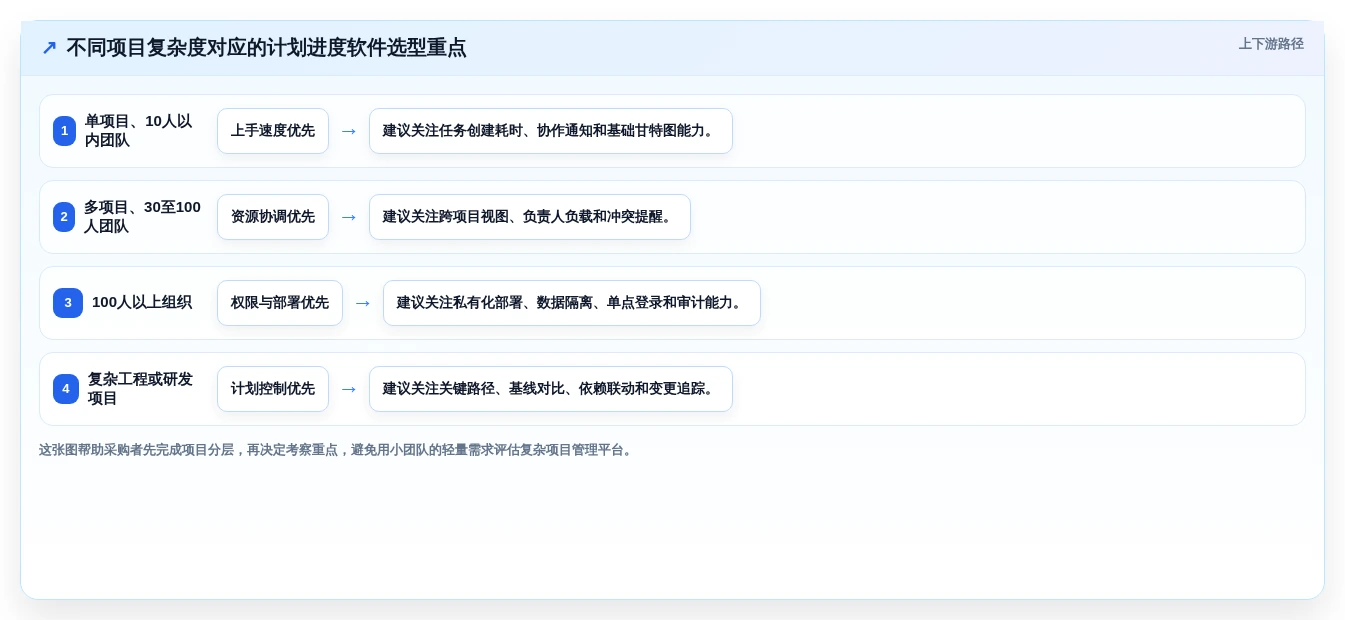
Task: Click the arrow after 上手速度优先
Action: (349, 131)
